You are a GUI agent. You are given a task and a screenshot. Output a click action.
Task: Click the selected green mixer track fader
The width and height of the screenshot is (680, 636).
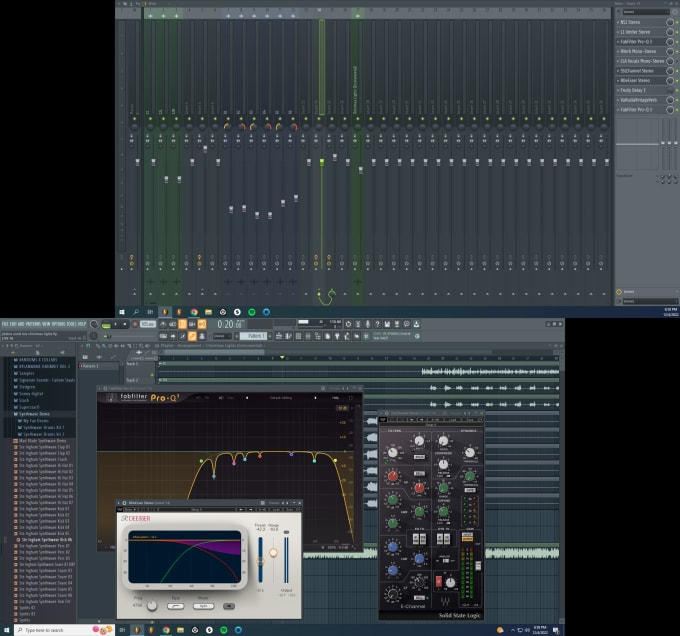point(322,162)
